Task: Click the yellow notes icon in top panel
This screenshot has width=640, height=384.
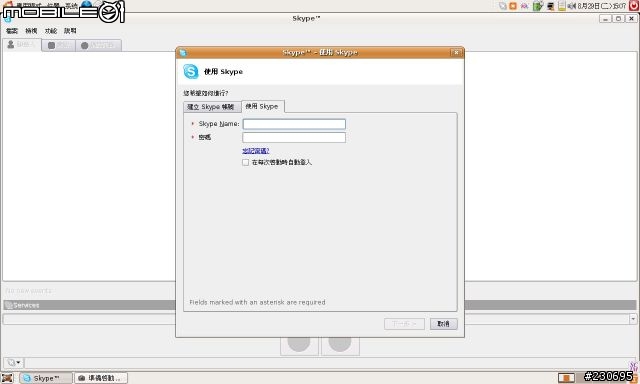Action: pyautogui.click(x=562, y=6)
